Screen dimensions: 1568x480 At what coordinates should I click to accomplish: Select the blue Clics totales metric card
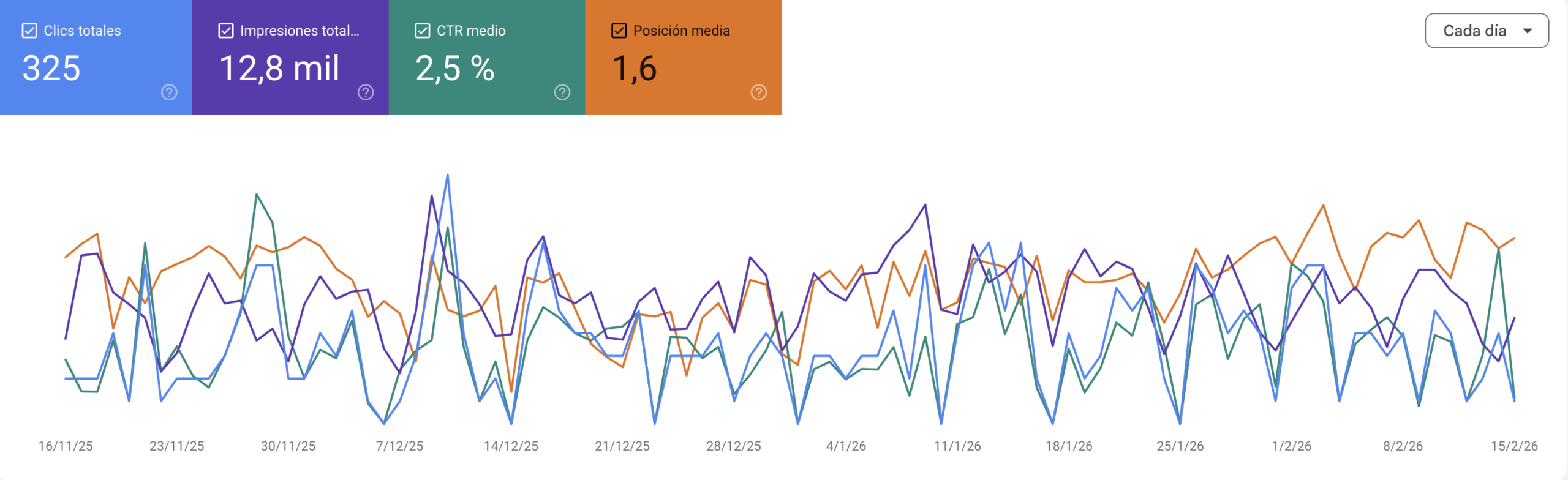pos(95,57)
